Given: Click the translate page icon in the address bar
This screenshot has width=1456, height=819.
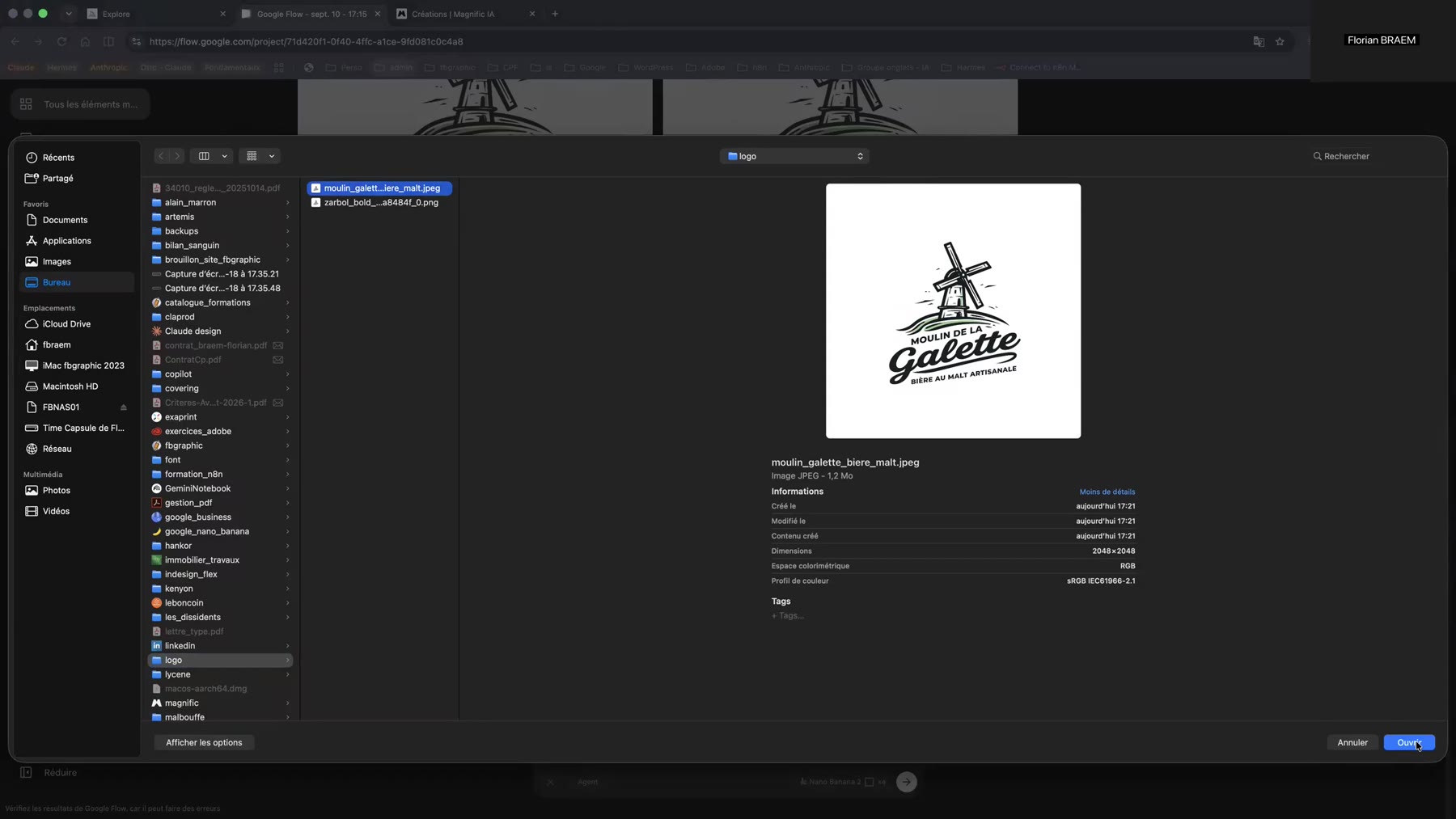Looking at the screenshot, I should tap(1259, 42).
